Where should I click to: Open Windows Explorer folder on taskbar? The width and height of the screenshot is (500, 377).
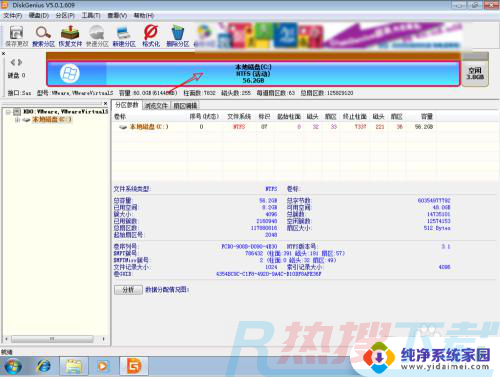point(74,366)
